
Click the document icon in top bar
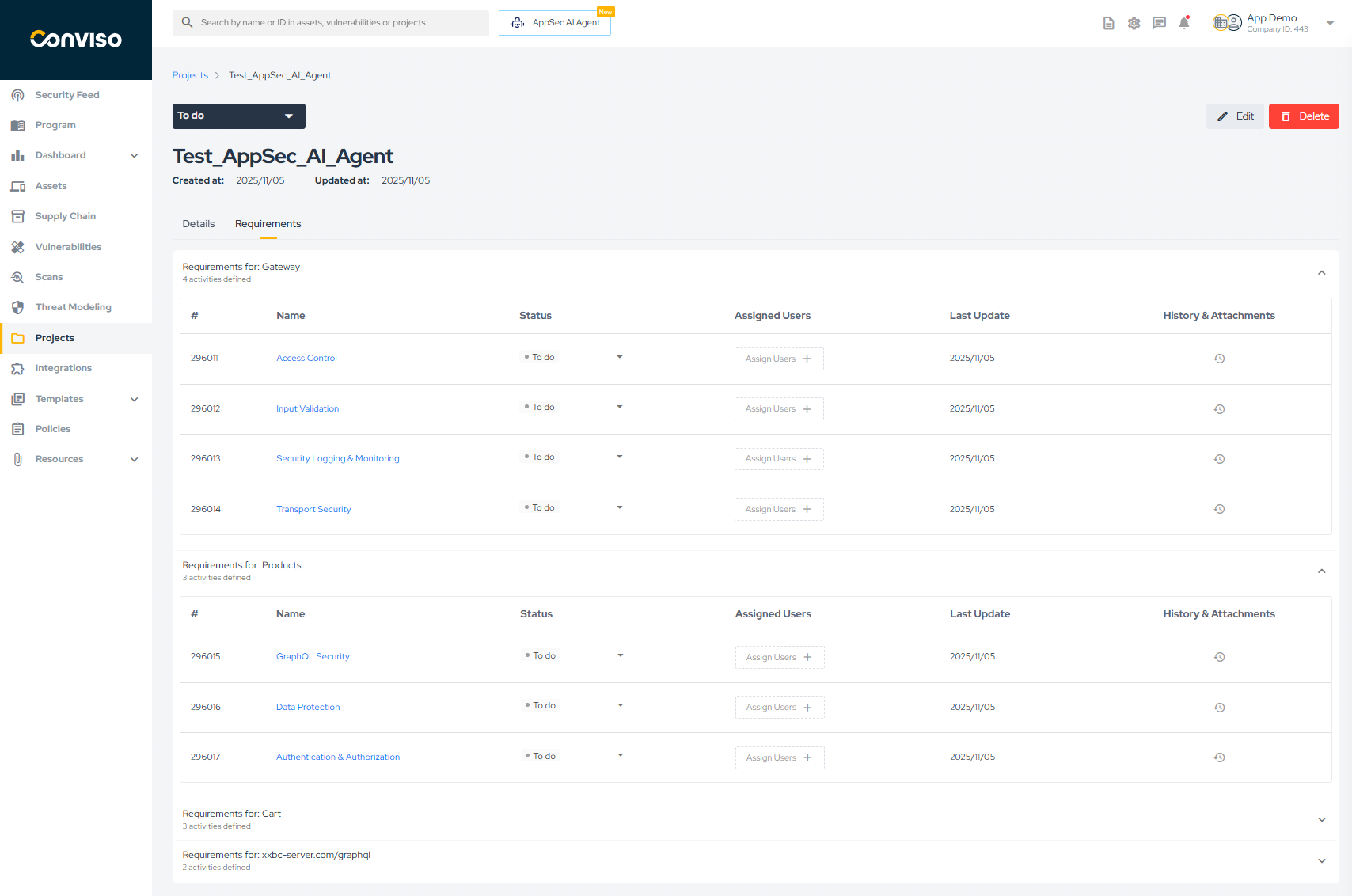click(1108, 23)
